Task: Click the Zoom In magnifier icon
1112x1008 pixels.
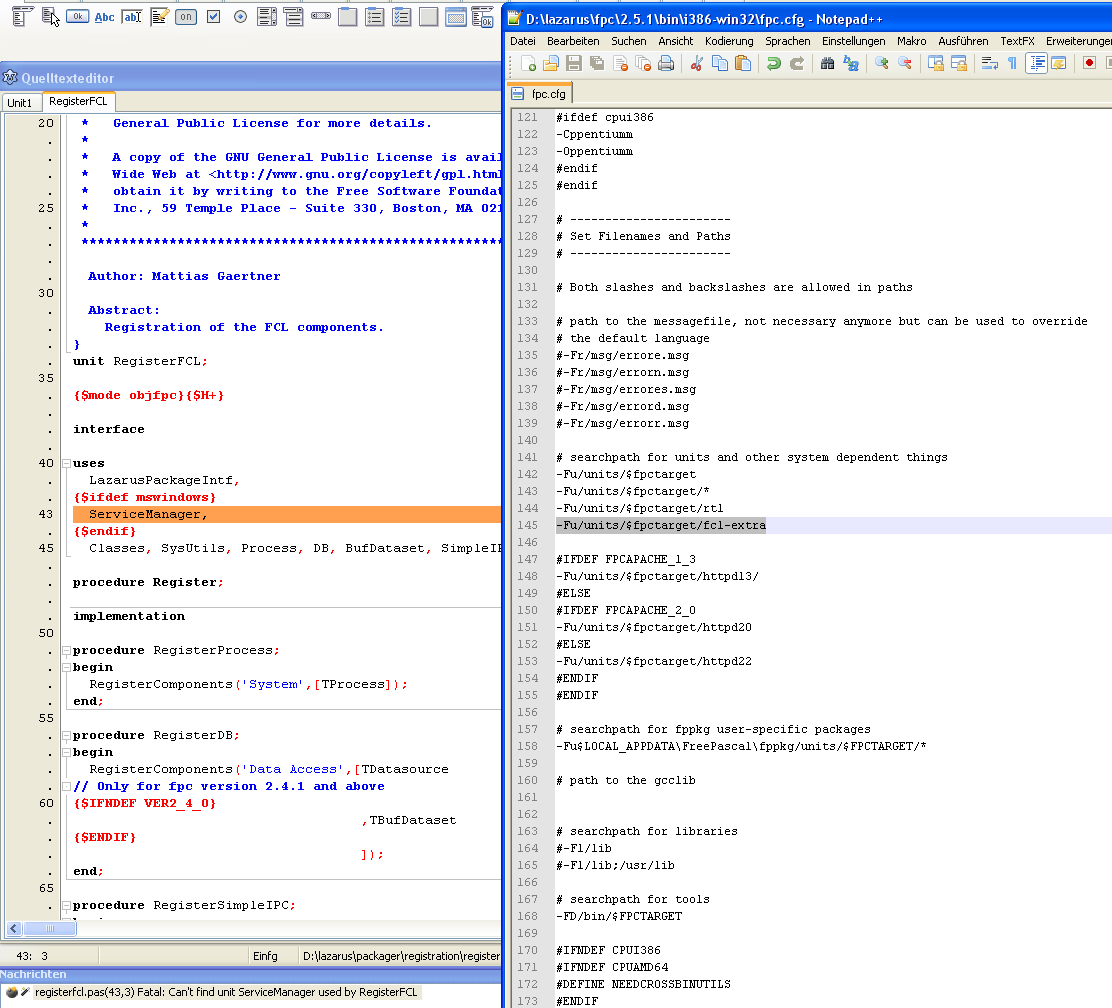Action: (x=881, y=63)
